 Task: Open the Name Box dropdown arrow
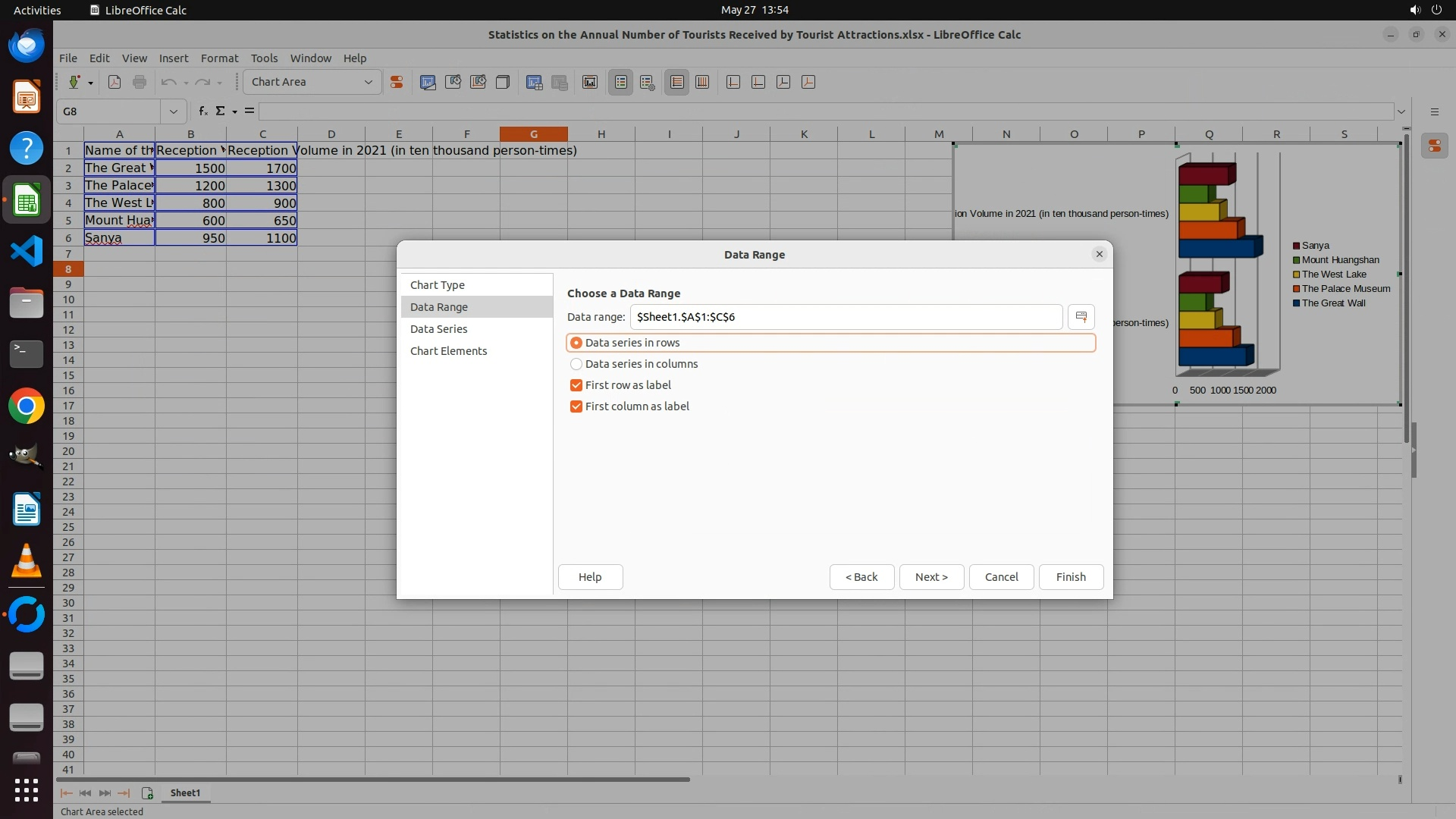click(174, 111)
